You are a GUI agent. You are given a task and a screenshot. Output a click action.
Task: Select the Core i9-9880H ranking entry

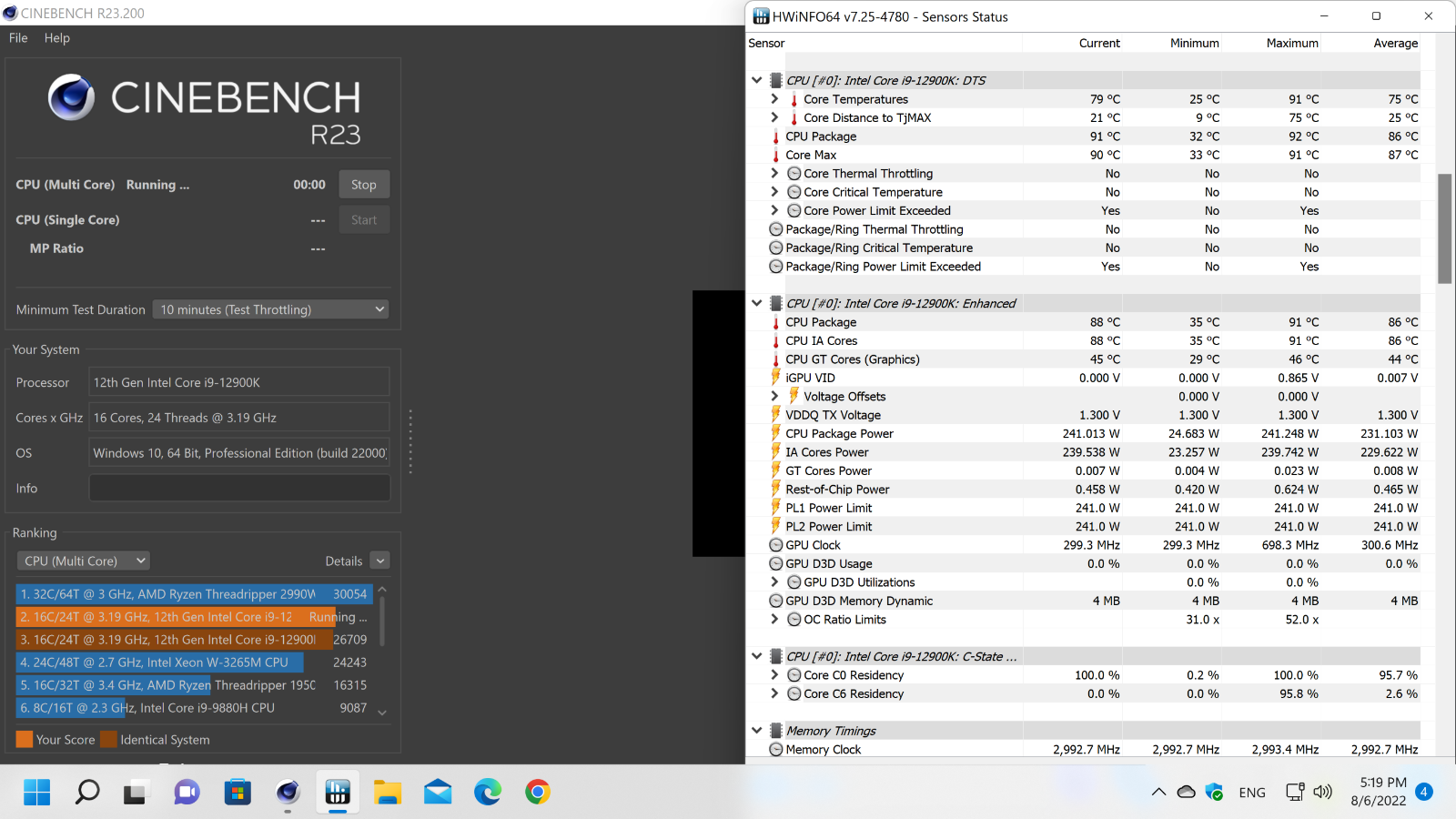(x=194, y=707)
